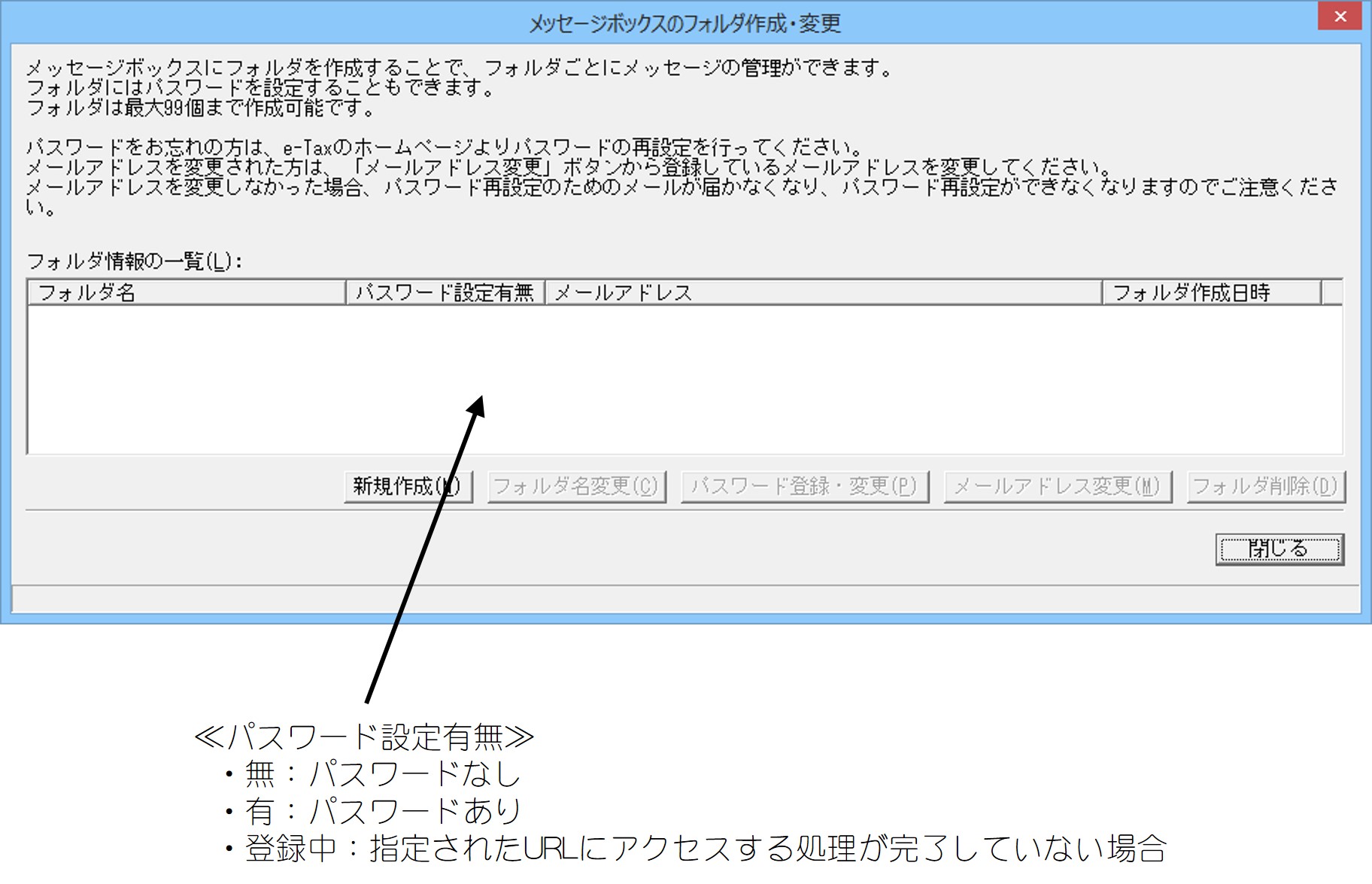Screen dimensions: 1372x884
Task: Dismiss the dialog with 閉じる button
Action: 1279,549
